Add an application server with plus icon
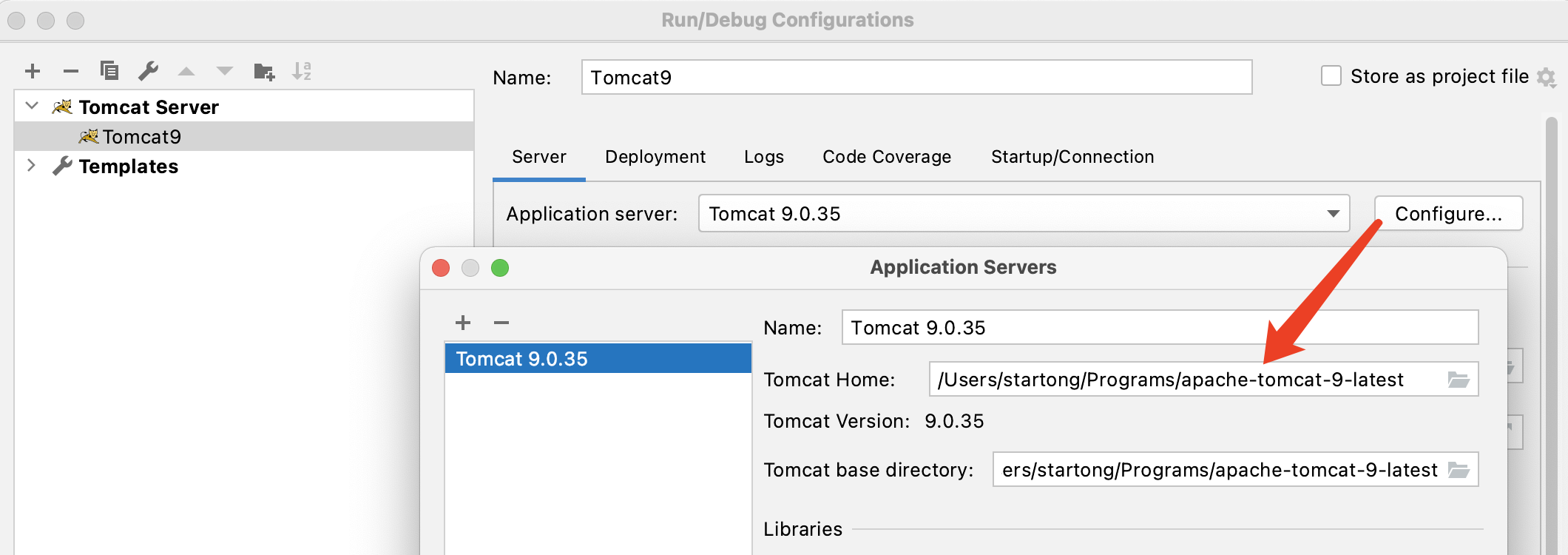The image size is (1568, 555). 463,323
